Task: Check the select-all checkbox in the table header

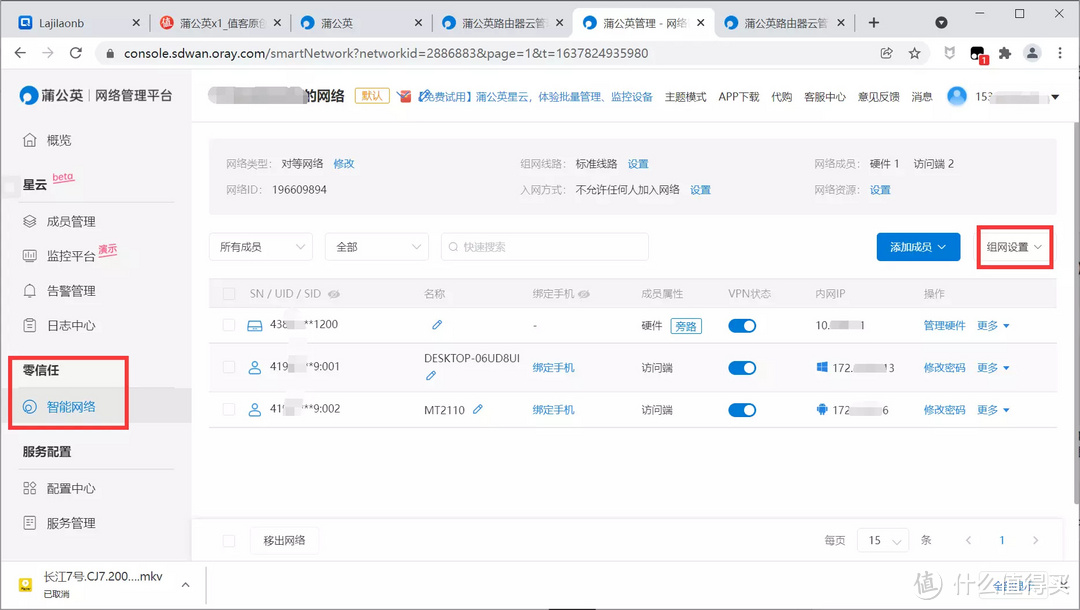Action: [x=228, y=294]
